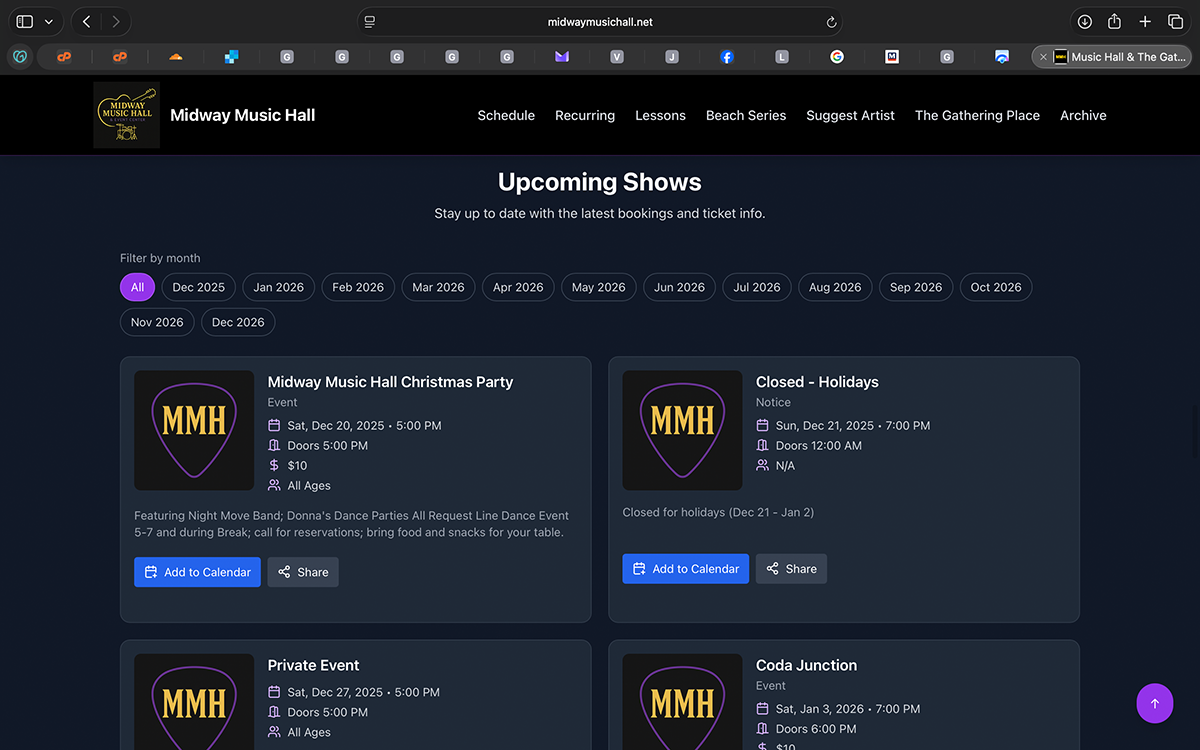This screenshot has width=1200, height=750.
Task: Add Christmas Party to calendar
Action: 197,572
